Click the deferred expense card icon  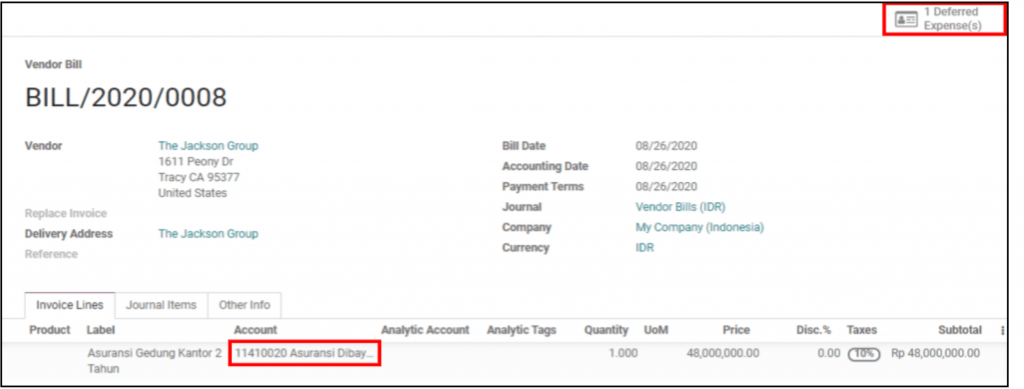pos(906,20)
